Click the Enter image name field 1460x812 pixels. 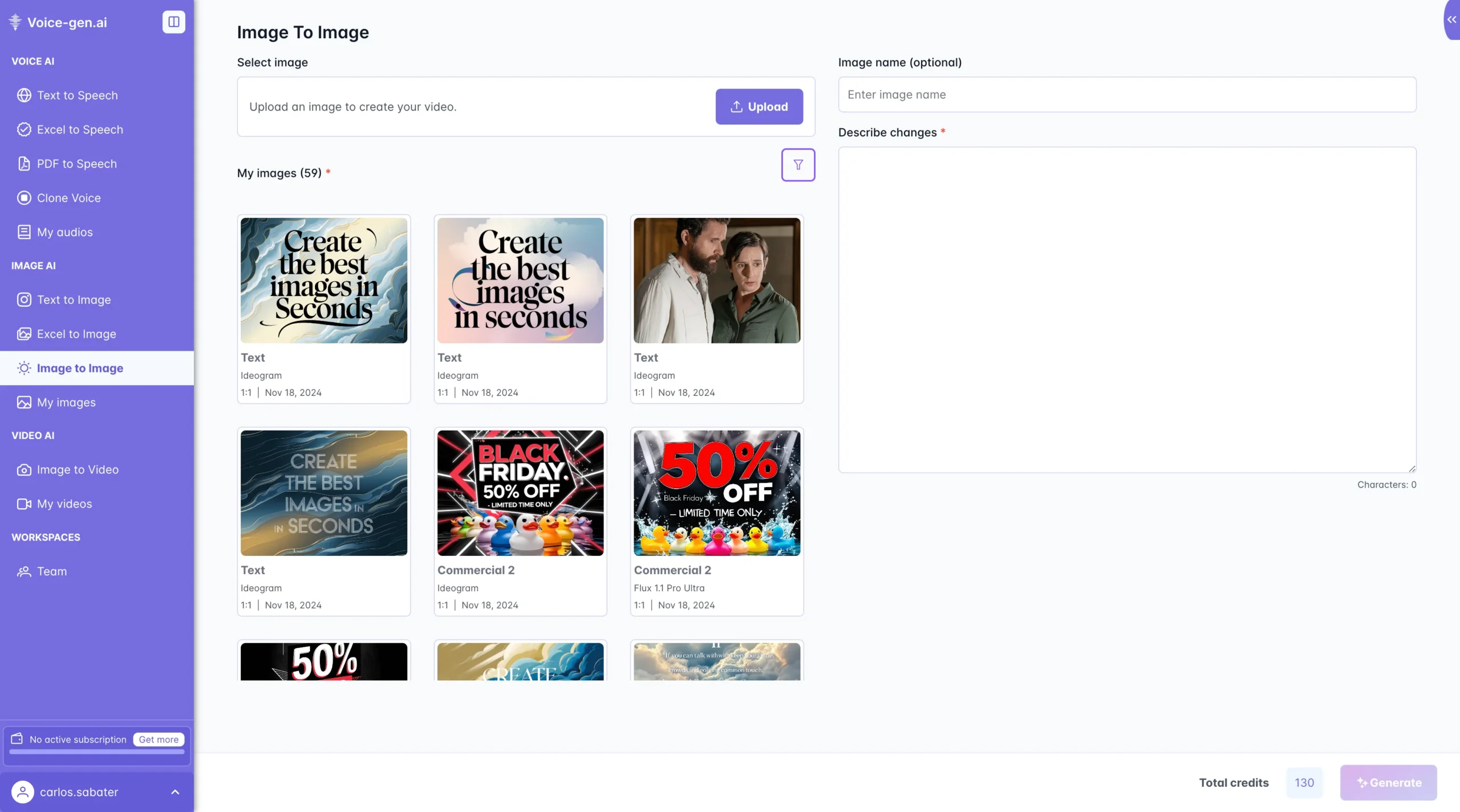point(1127,95)
